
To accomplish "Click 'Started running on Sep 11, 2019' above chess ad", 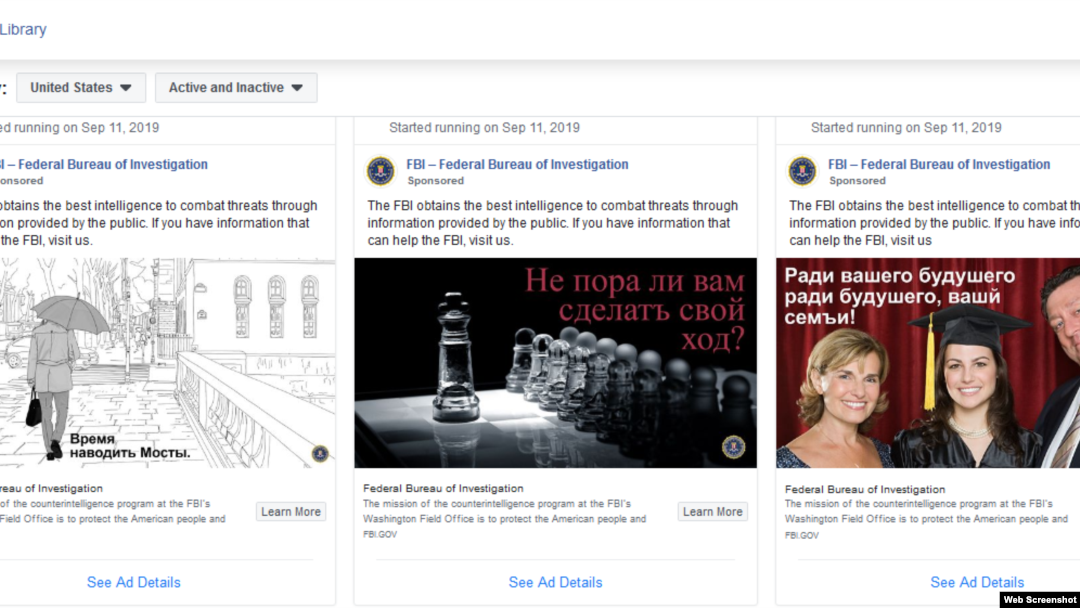I will pyautogui.click(x=484, y=127).
